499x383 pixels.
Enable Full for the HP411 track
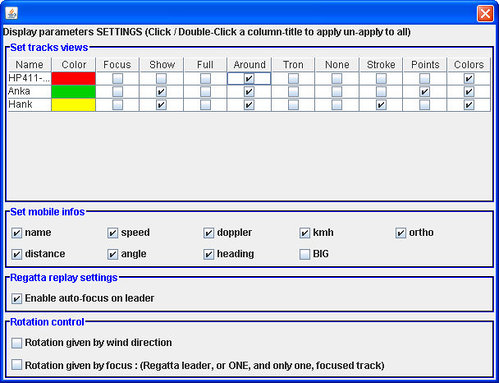tap(205, 79)
